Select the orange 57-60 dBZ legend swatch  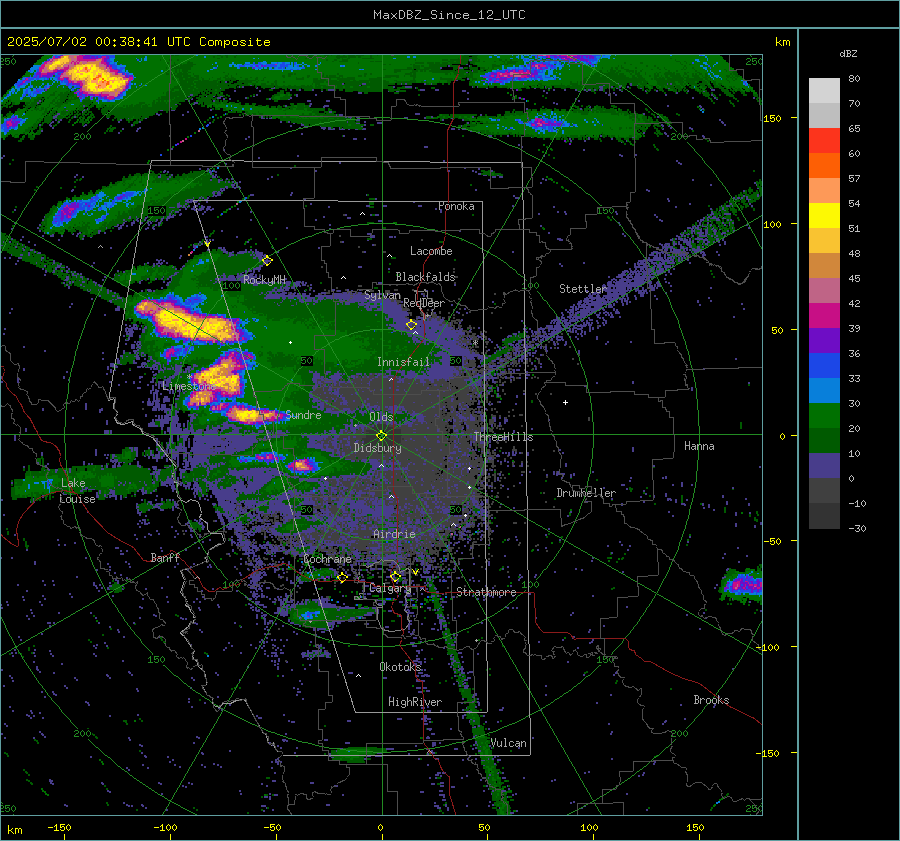point(824,165)
